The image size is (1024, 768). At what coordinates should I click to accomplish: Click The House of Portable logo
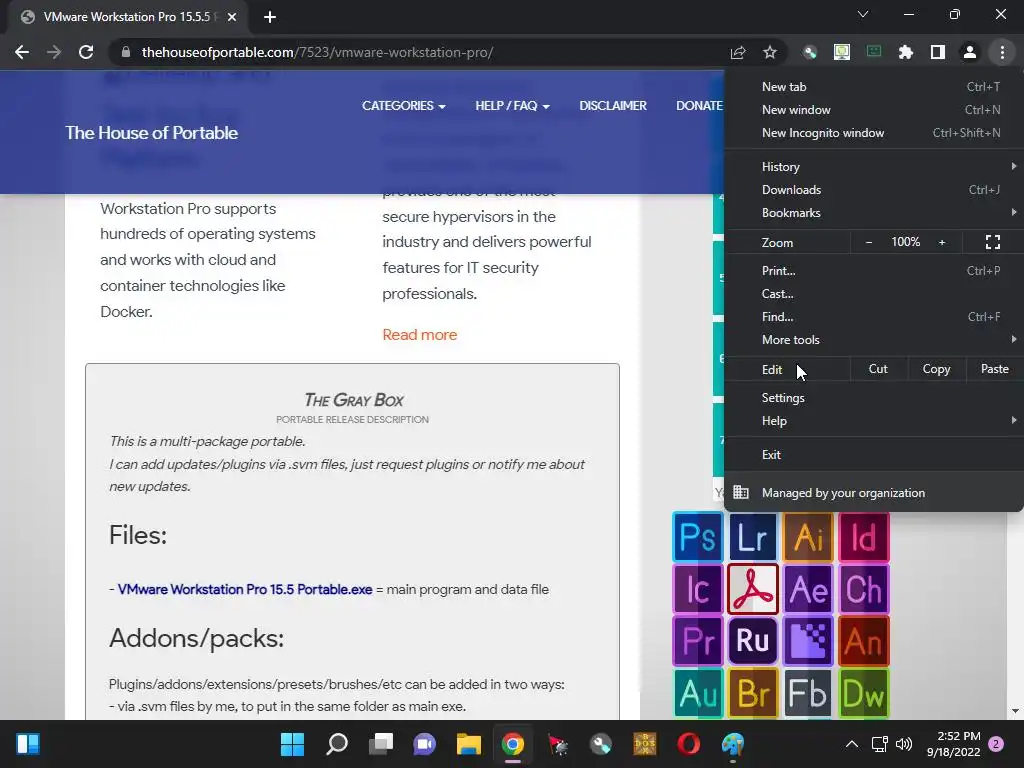click(152, 133)
